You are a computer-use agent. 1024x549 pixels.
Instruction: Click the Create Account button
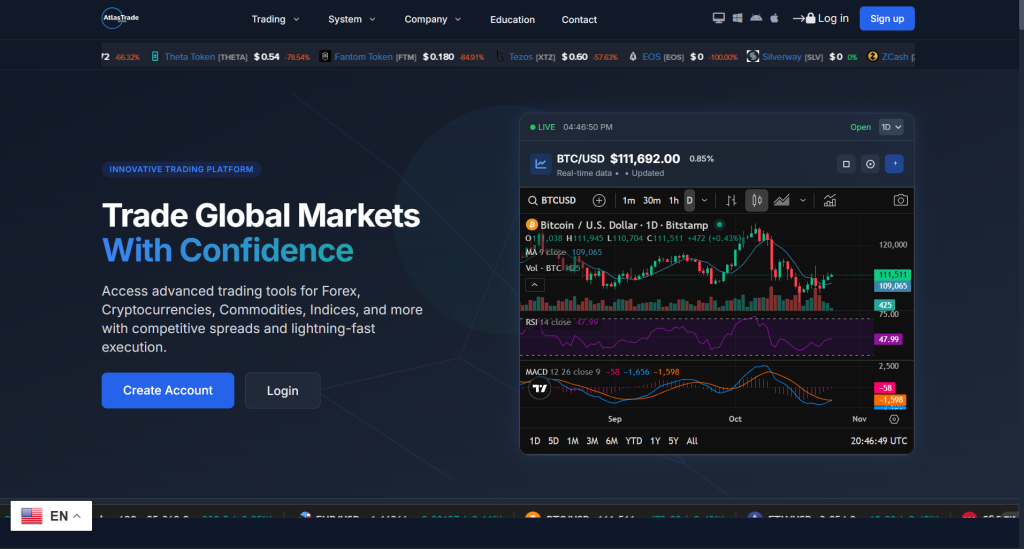(x=168, y=390)
